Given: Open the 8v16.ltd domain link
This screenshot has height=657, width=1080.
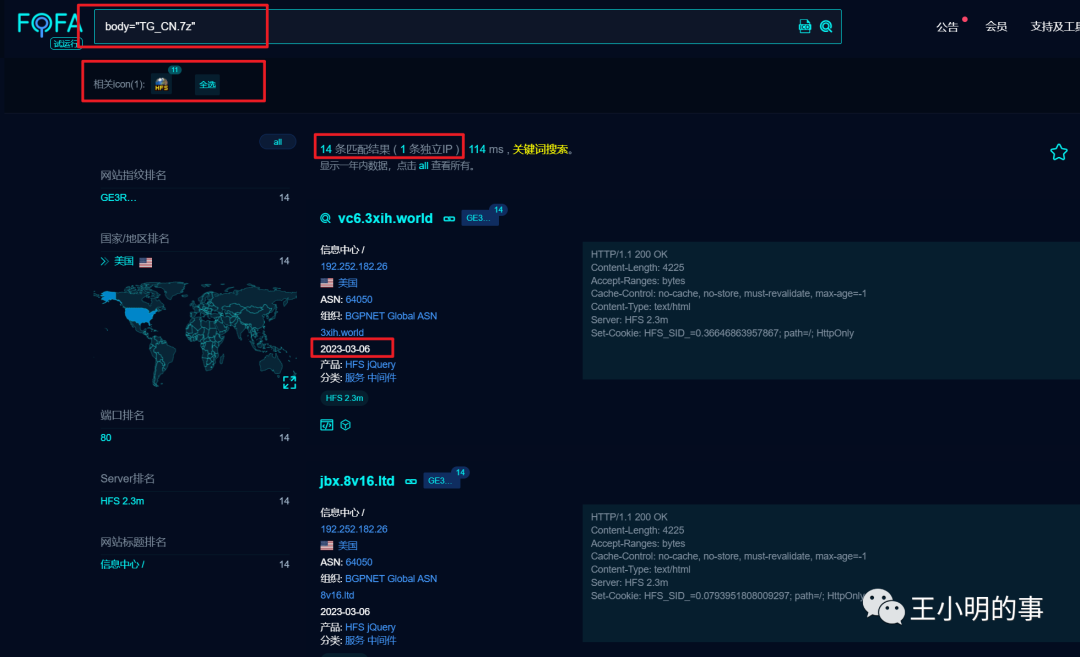Looking at the screenshot, I should point(337,596).
